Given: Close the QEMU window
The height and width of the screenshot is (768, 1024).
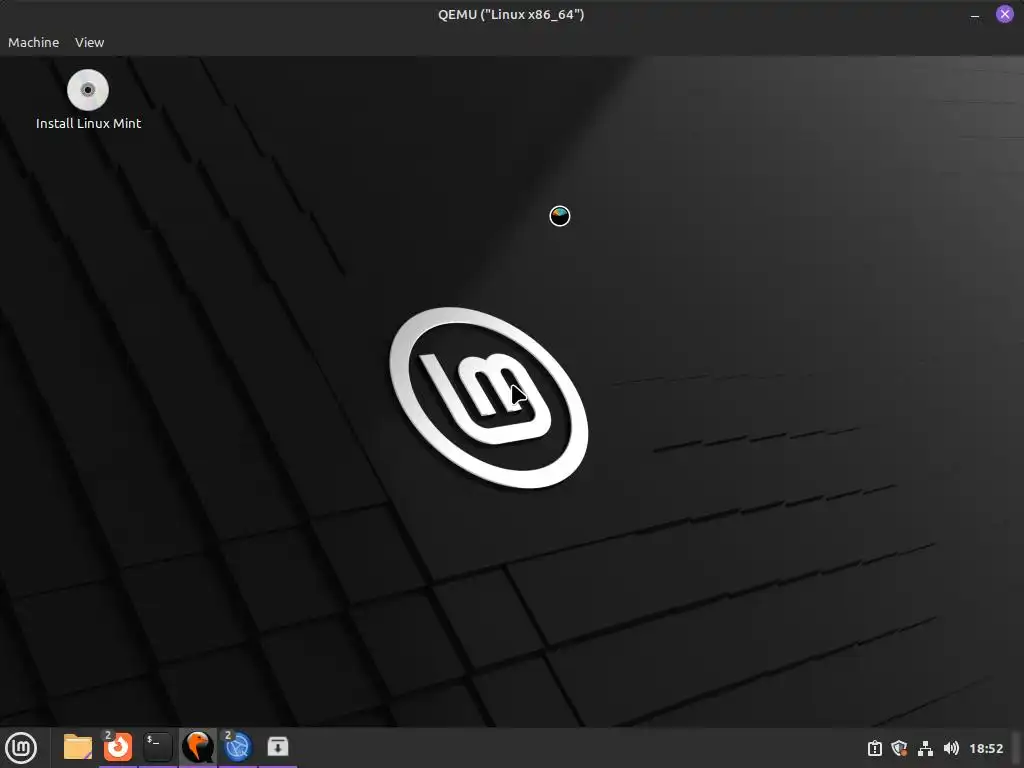Looking at the screenshot, I should [x=1004, y=14].
